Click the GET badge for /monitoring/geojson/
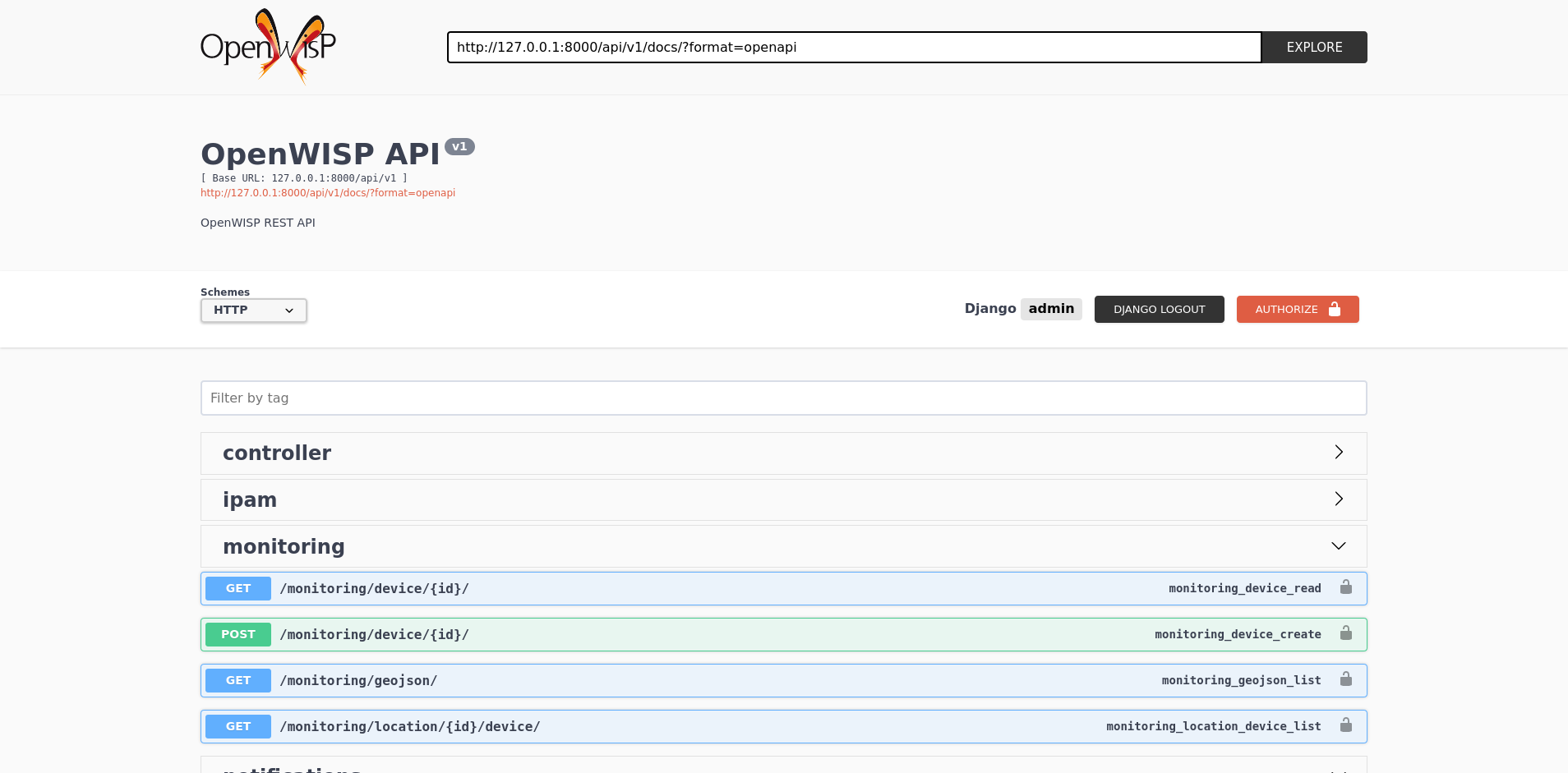 (238, 680)
